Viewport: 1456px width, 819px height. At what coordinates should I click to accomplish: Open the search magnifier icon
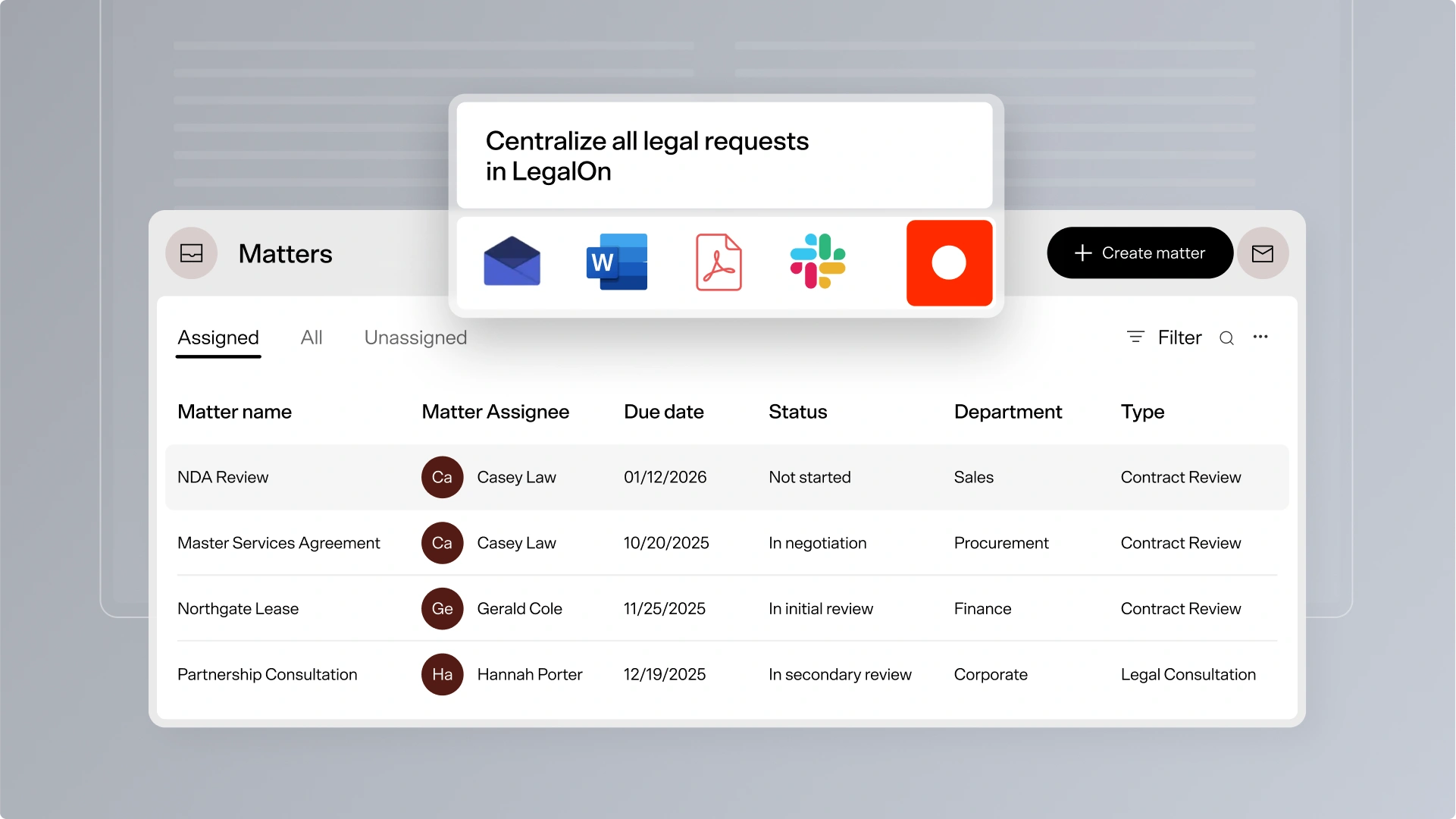(1226, 338)
